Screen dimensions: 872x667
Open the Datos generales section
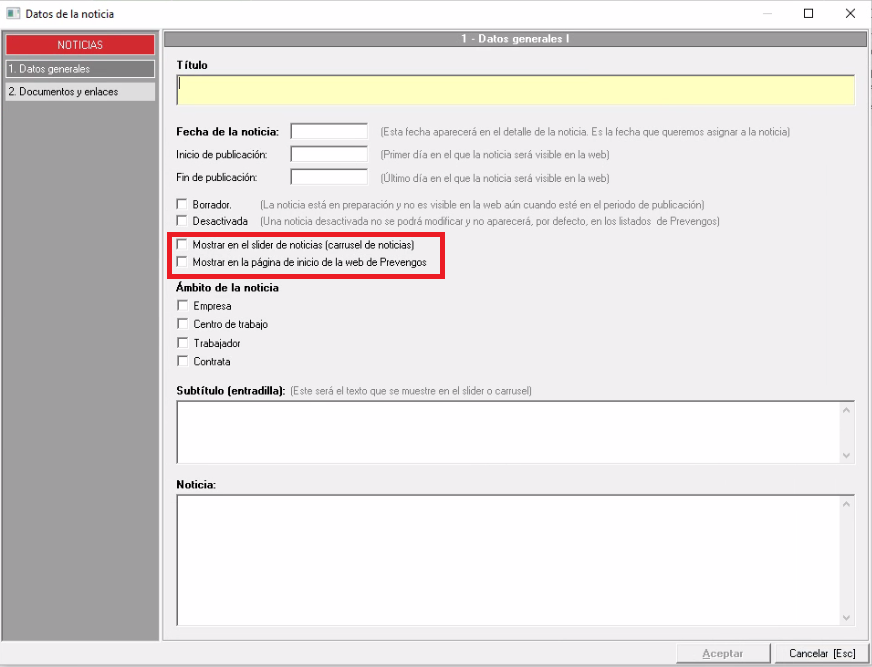(80, 69)
